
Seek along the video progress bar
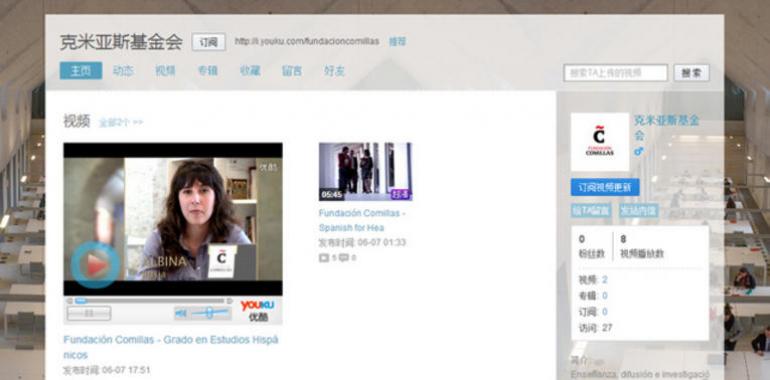coord(149,300)
